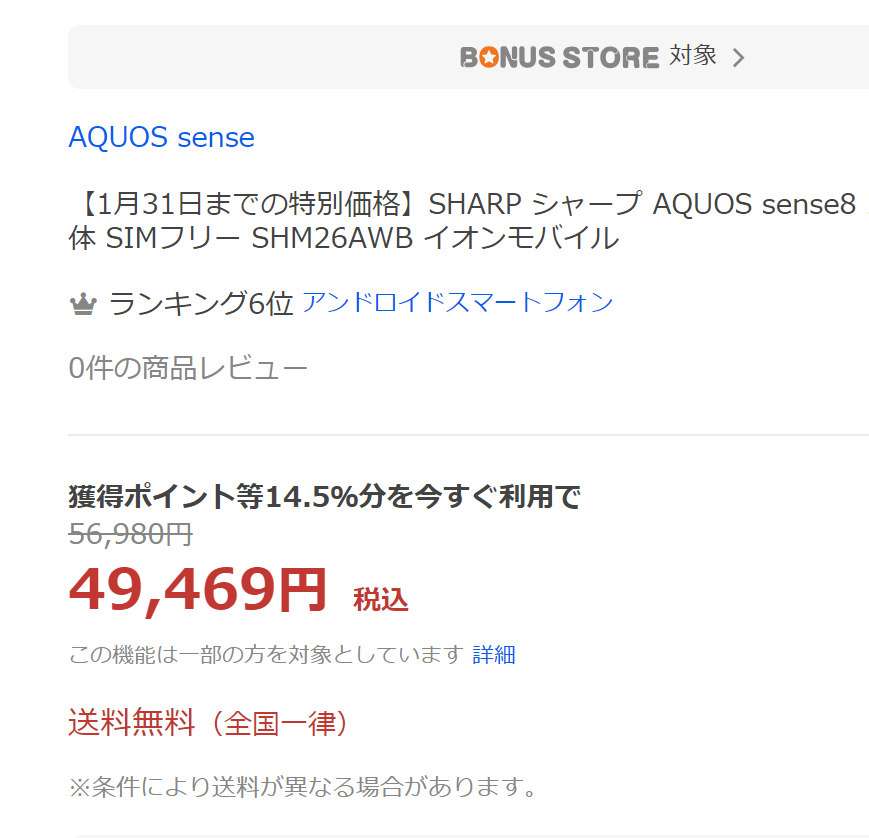
Task: Click the SIMフリー SHM26AWB title line
Action: tap(343, 239)
